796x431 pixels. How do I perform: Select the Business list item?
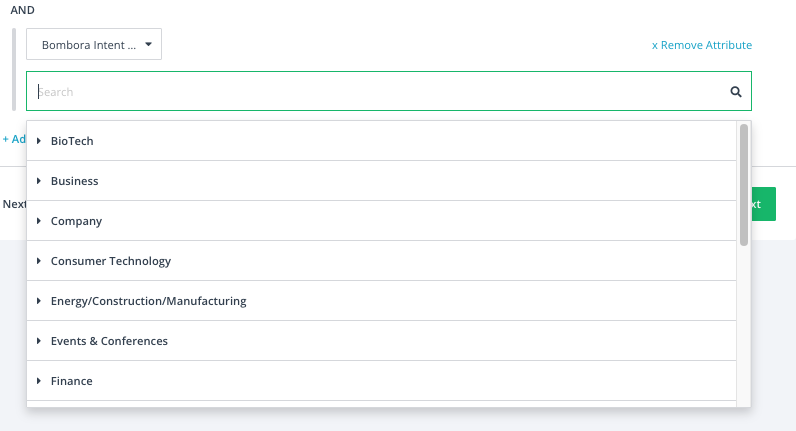(381, 181)
